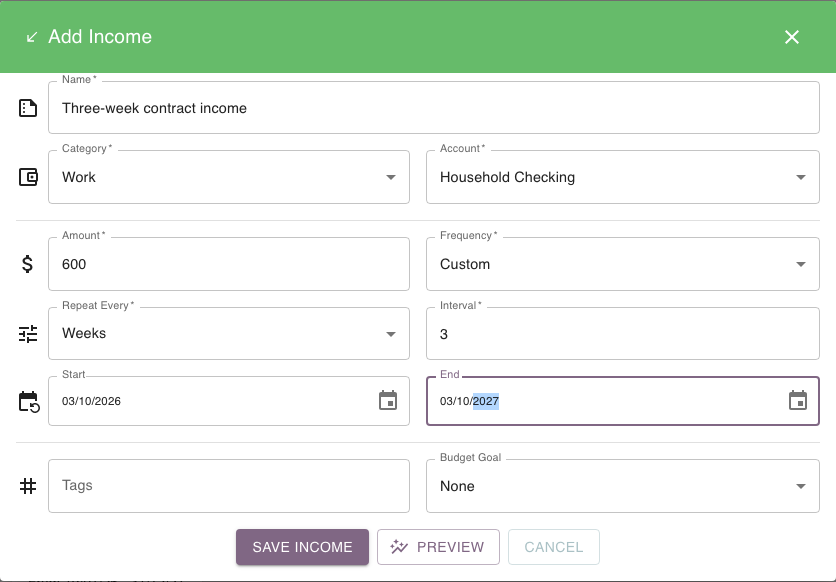
Task: Open the Repeat Every dropdown showing Weeks
Action: pyautogui.click(x=229, y=334)
